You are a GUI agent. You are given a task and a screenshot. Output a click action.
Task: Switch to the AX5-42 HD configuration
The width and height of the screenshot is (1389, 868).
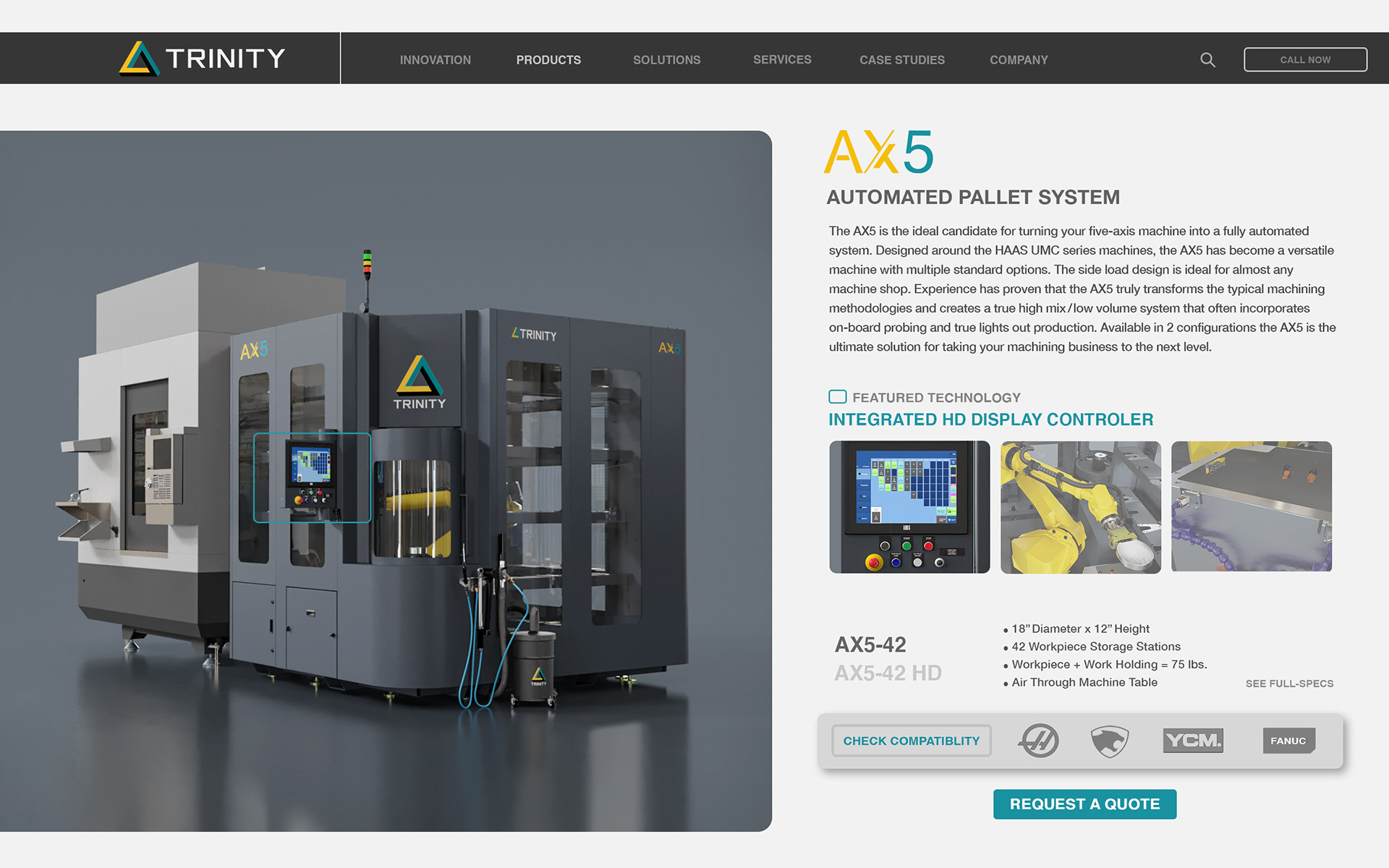(888, 673)
